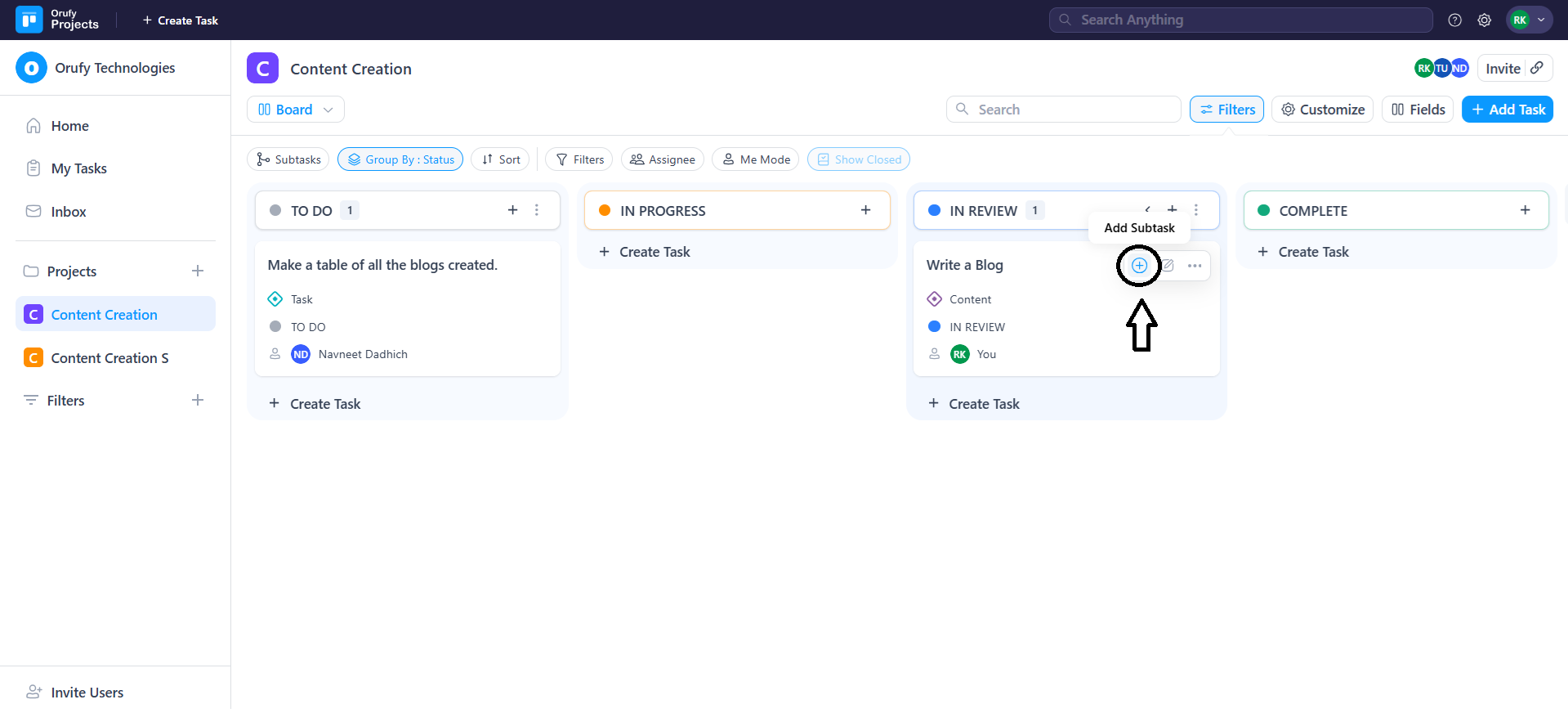Go to My Tasks in sidebar
The image size is (1568, 713).
click(78, 168)
